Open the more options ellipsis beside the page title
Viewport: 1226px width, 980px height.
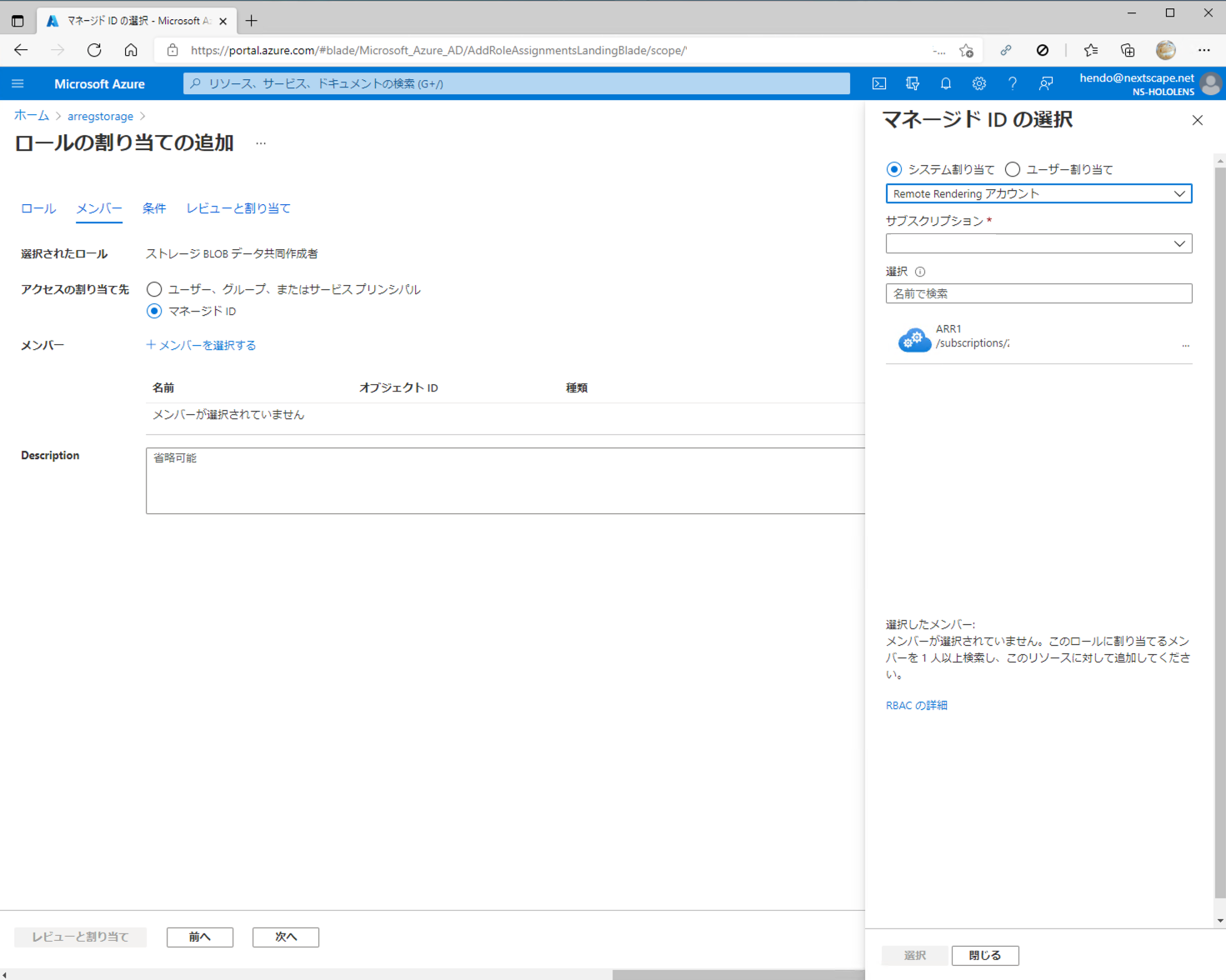[261, 143]
